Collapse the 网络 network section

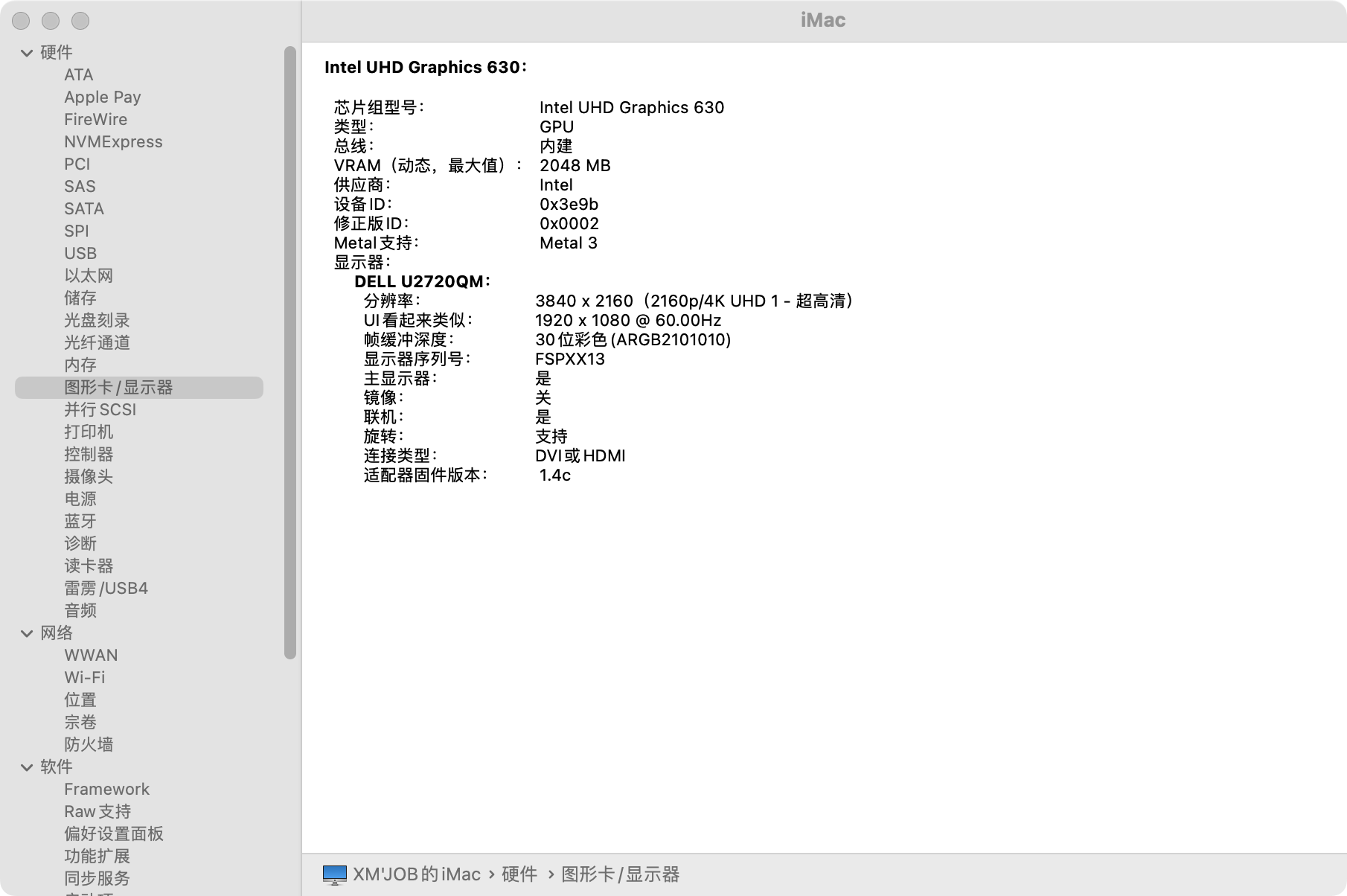(x=27, y=633)
